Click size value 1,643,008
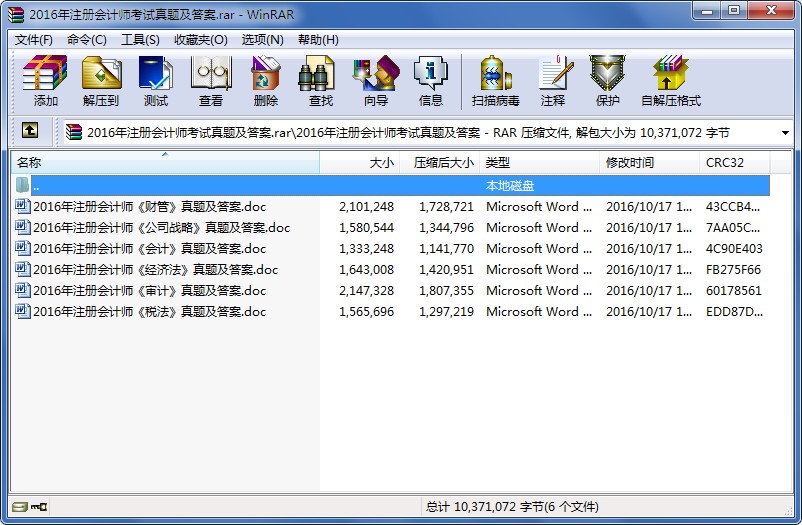This screenshot has height=525, width=802. (x=366, y=269)
